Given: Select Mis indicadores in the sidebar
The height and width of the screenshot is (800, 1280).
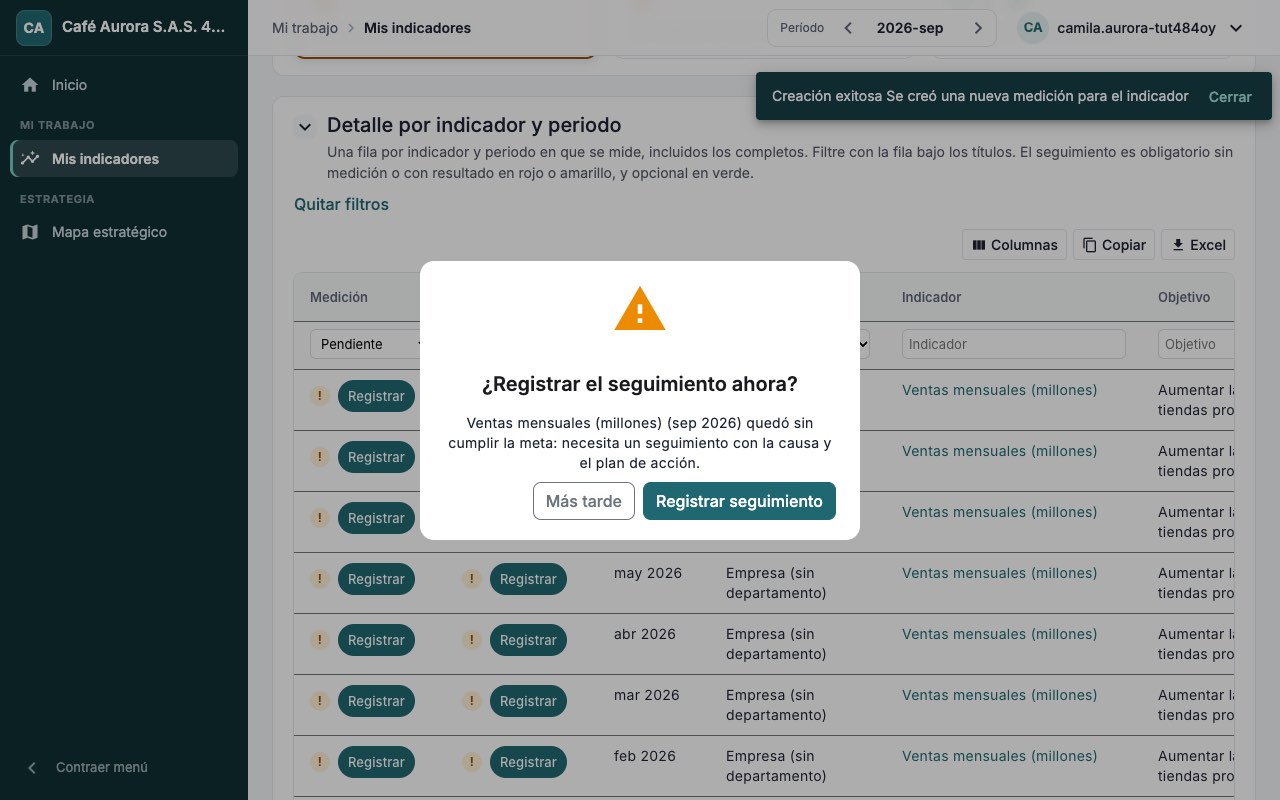Looking at the screenshot, I should tap(124, 159).
